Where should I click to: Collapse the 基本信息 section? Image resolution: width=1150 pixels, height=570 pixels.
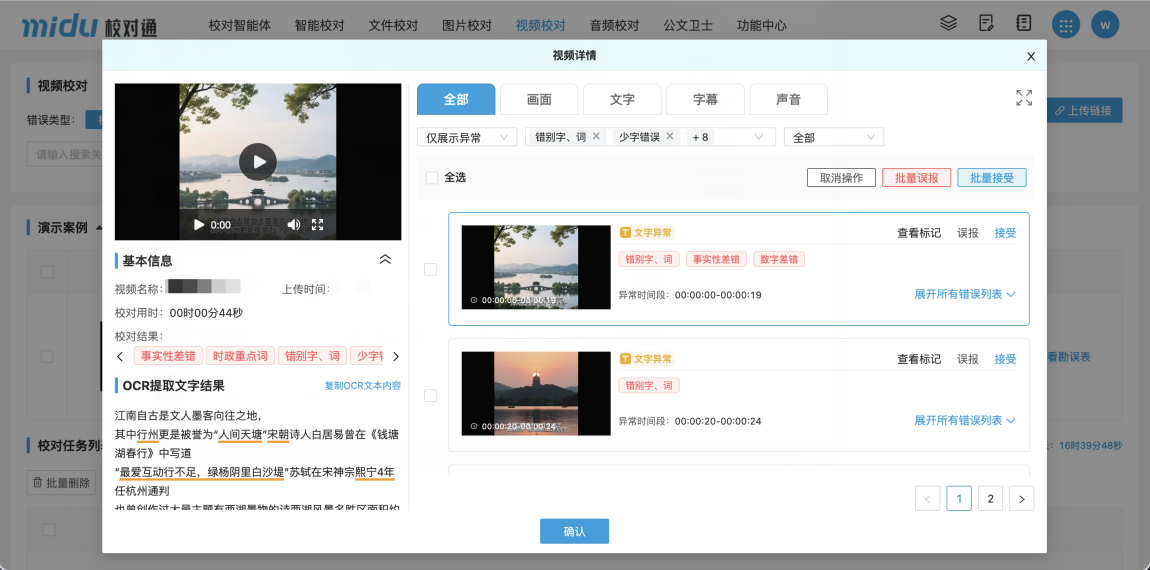point(385,260)
